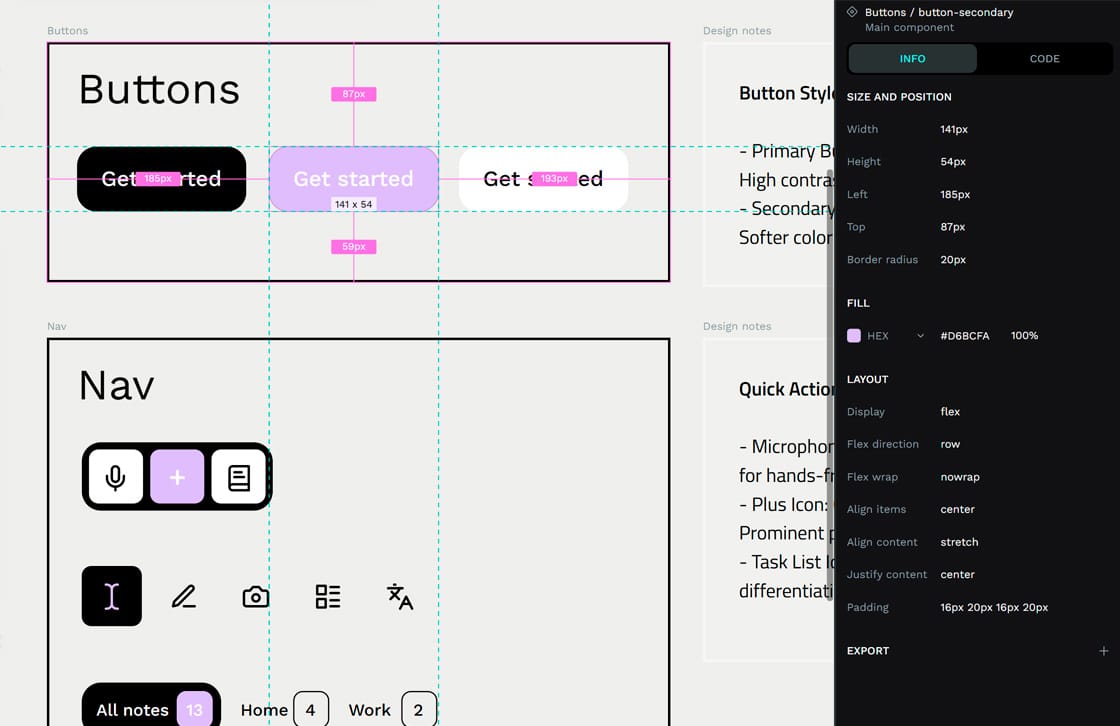Select the camera icon
Viewport: 1120px width, 726px height.
(x=256, y=597)
